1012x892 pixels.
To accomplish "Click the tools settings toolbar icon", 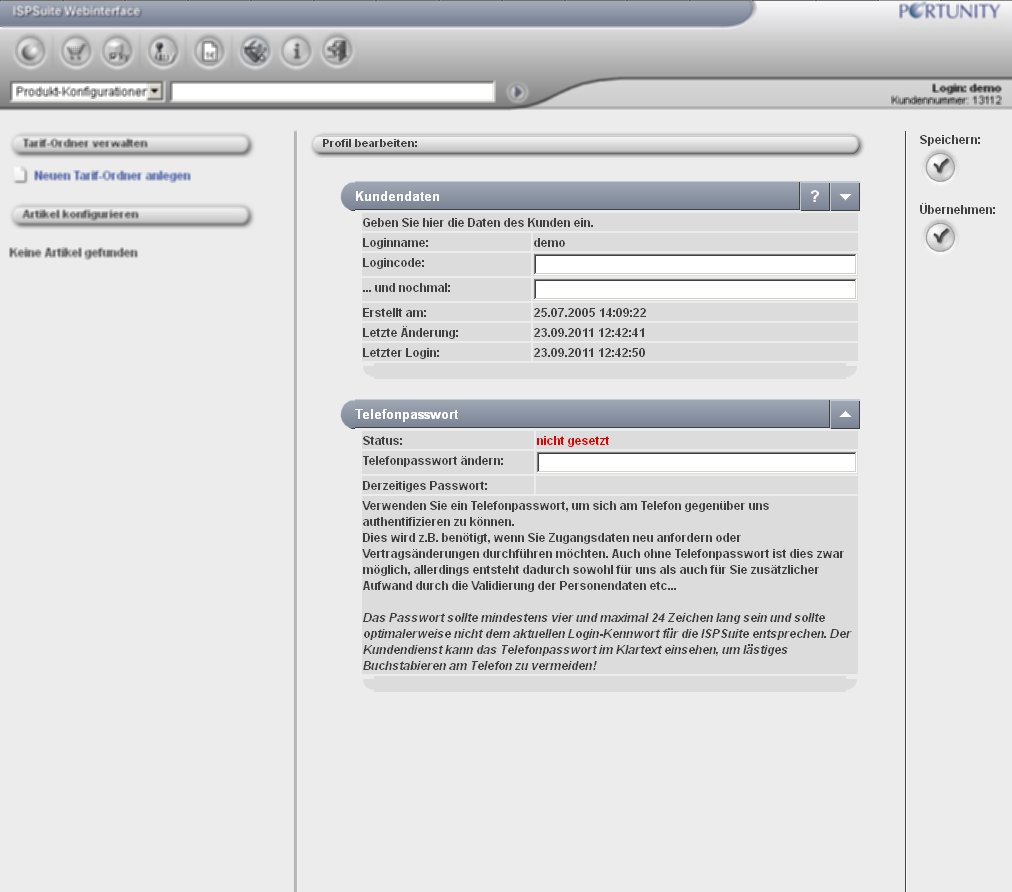I will coord(255,51).
